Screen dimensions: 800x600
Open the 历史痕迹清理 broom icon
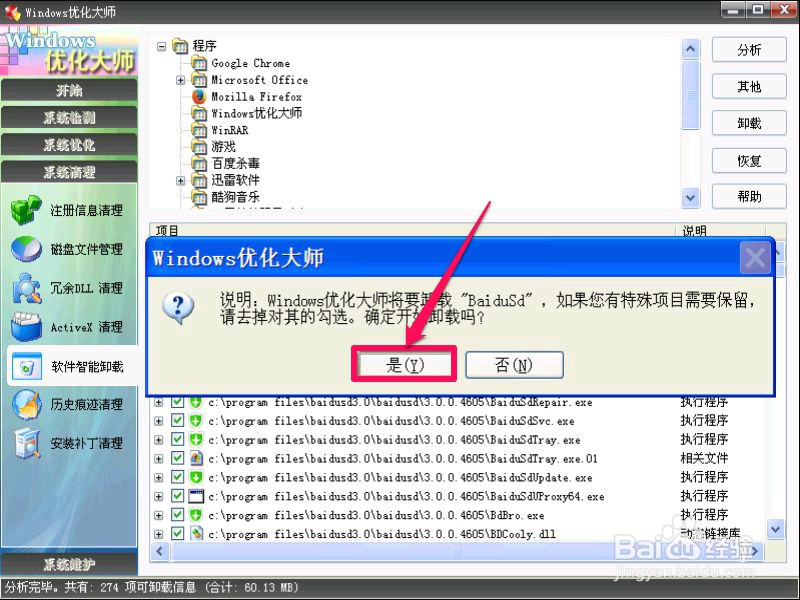(x=27, y=405)
